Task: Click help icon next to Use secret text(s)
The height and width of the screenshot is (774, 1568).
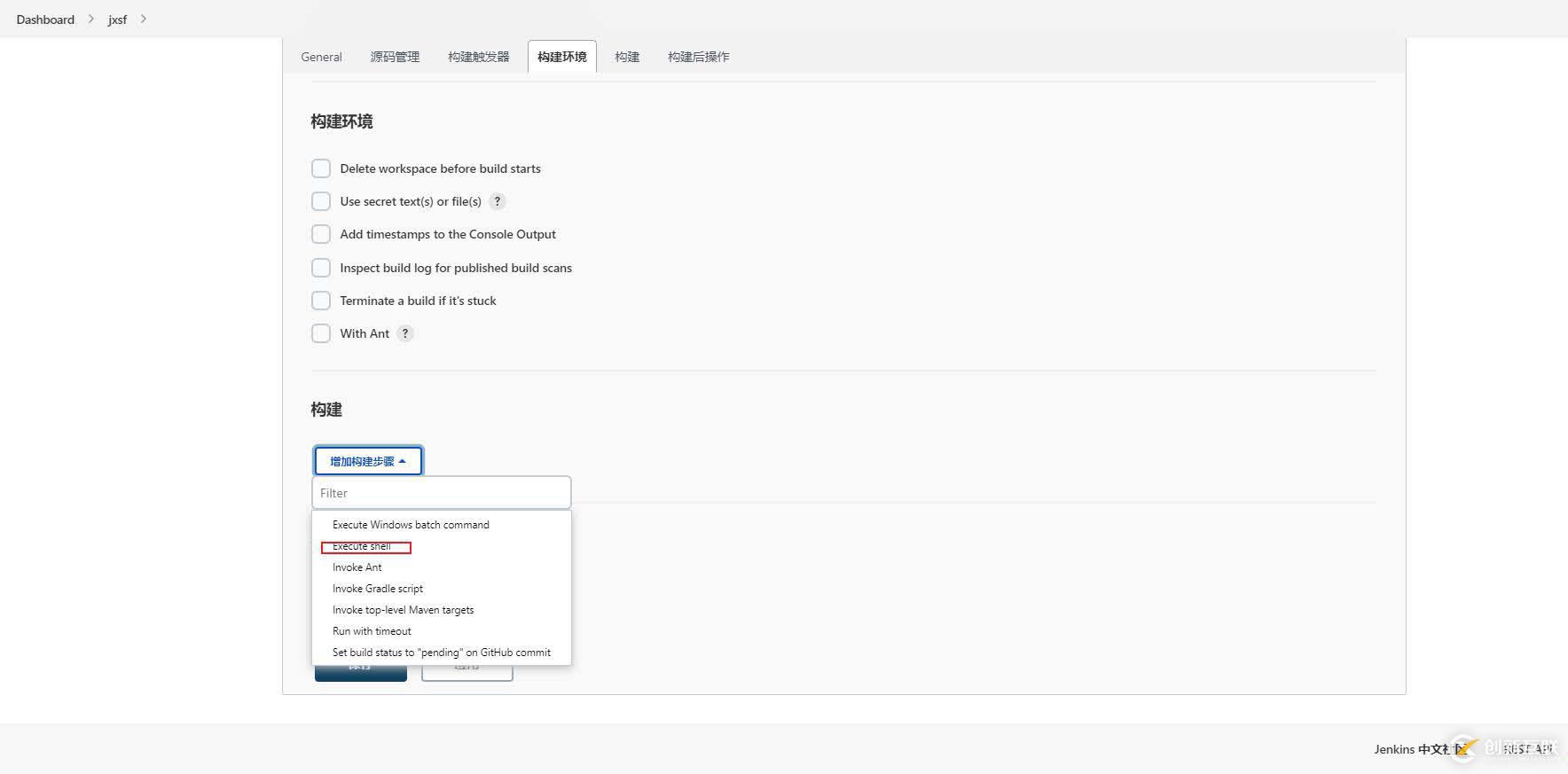Action: coord(498,201)
